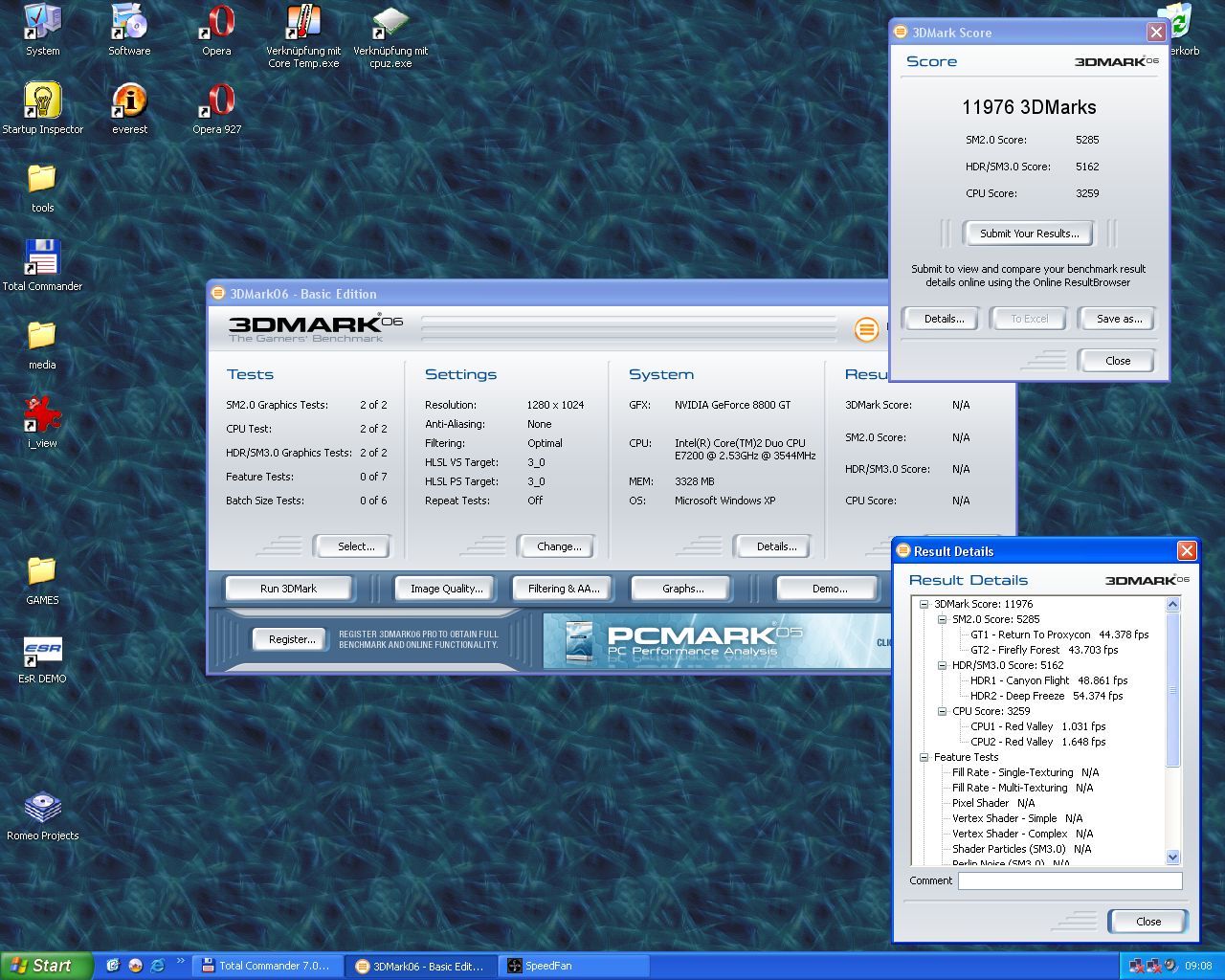Click Register... in 3DMark06 window
The width and height of the screenshot is (1225, 980).
click(x=291, y=639)
